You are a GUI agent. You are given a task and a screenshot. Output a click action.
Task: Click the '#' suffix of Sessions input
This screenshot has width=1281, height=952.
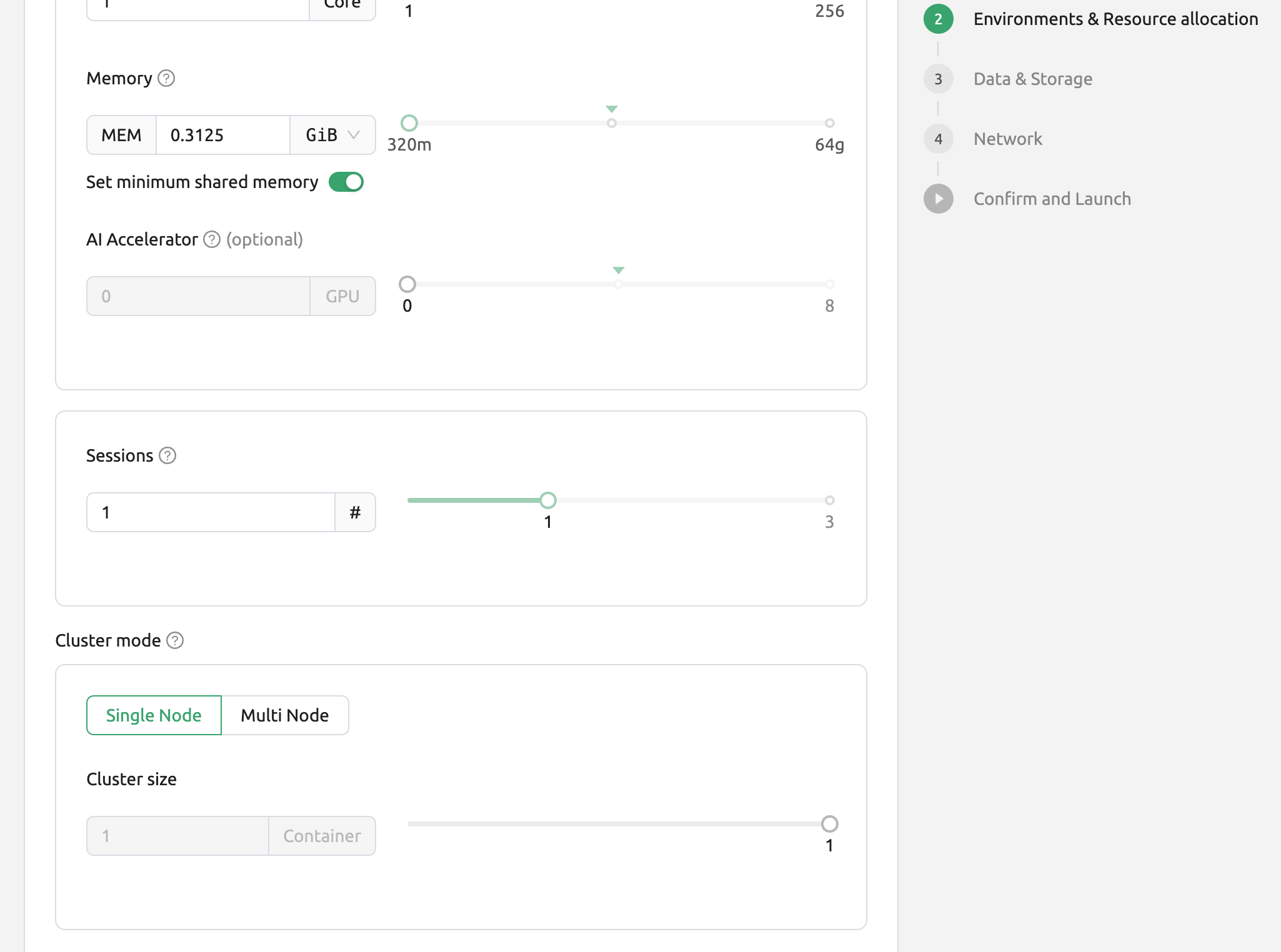[x=355, y=512]
